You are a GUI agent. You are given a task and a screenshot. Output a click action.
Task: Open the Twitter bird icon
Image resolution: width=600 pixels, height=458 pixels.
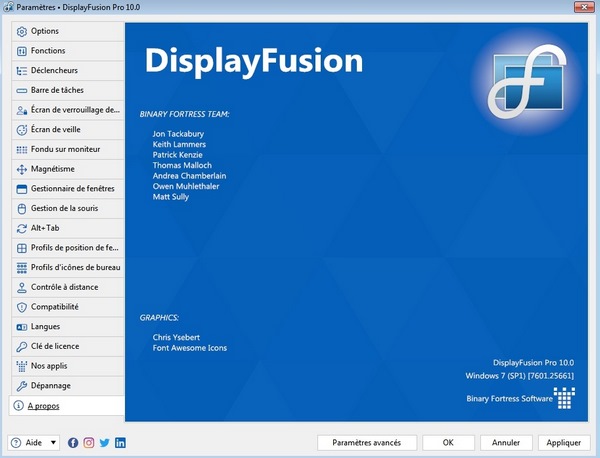[x=104, y=443]
